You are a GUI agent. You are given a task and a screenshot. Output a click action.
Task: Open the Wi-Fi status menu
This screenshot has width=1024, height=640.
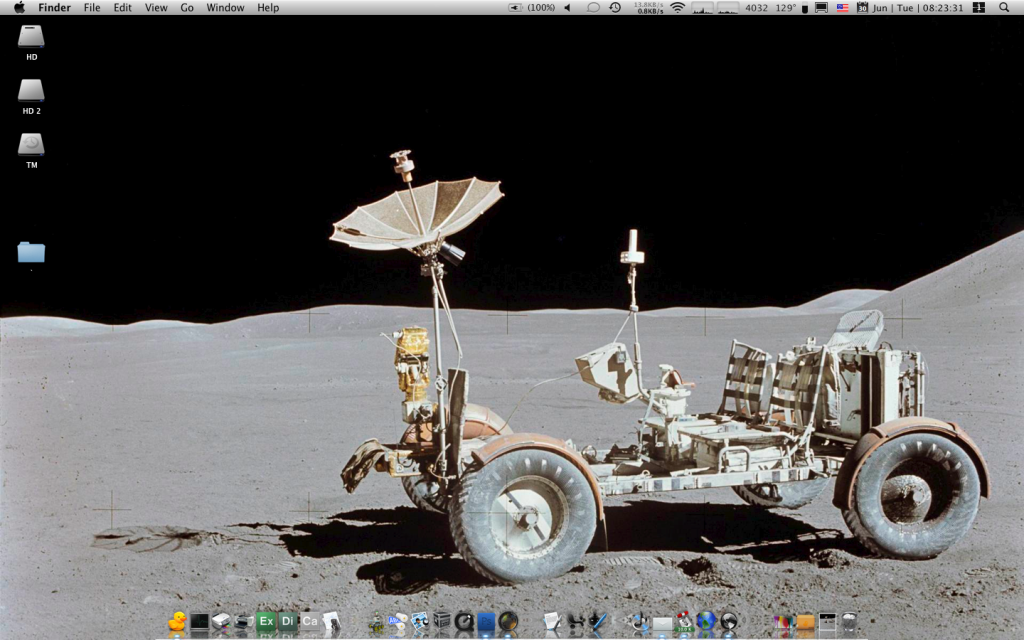[677, 7]
